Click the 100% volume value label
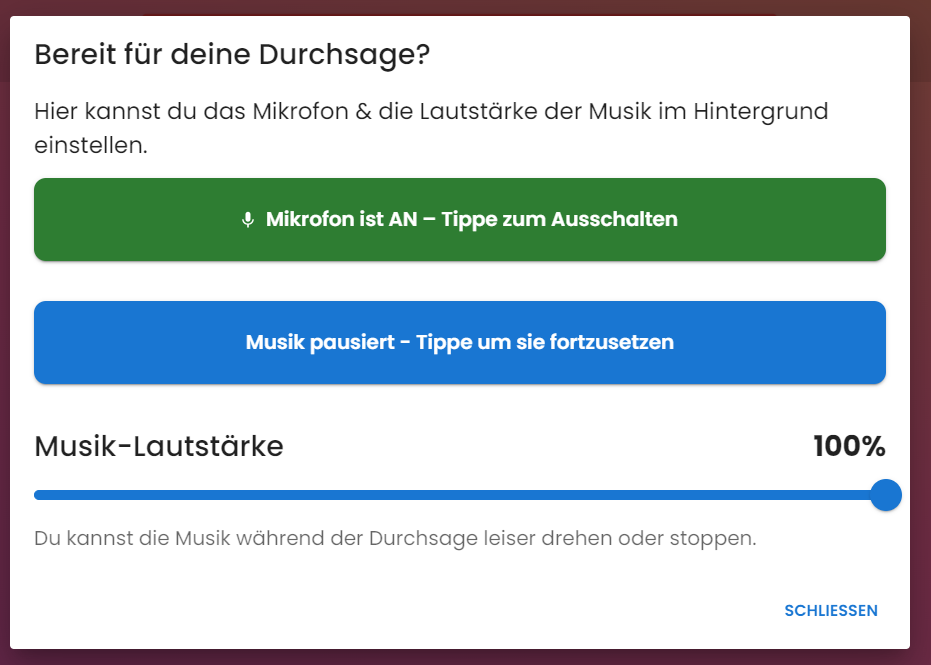This screenshot has height=665, width=931. [849, 446]
